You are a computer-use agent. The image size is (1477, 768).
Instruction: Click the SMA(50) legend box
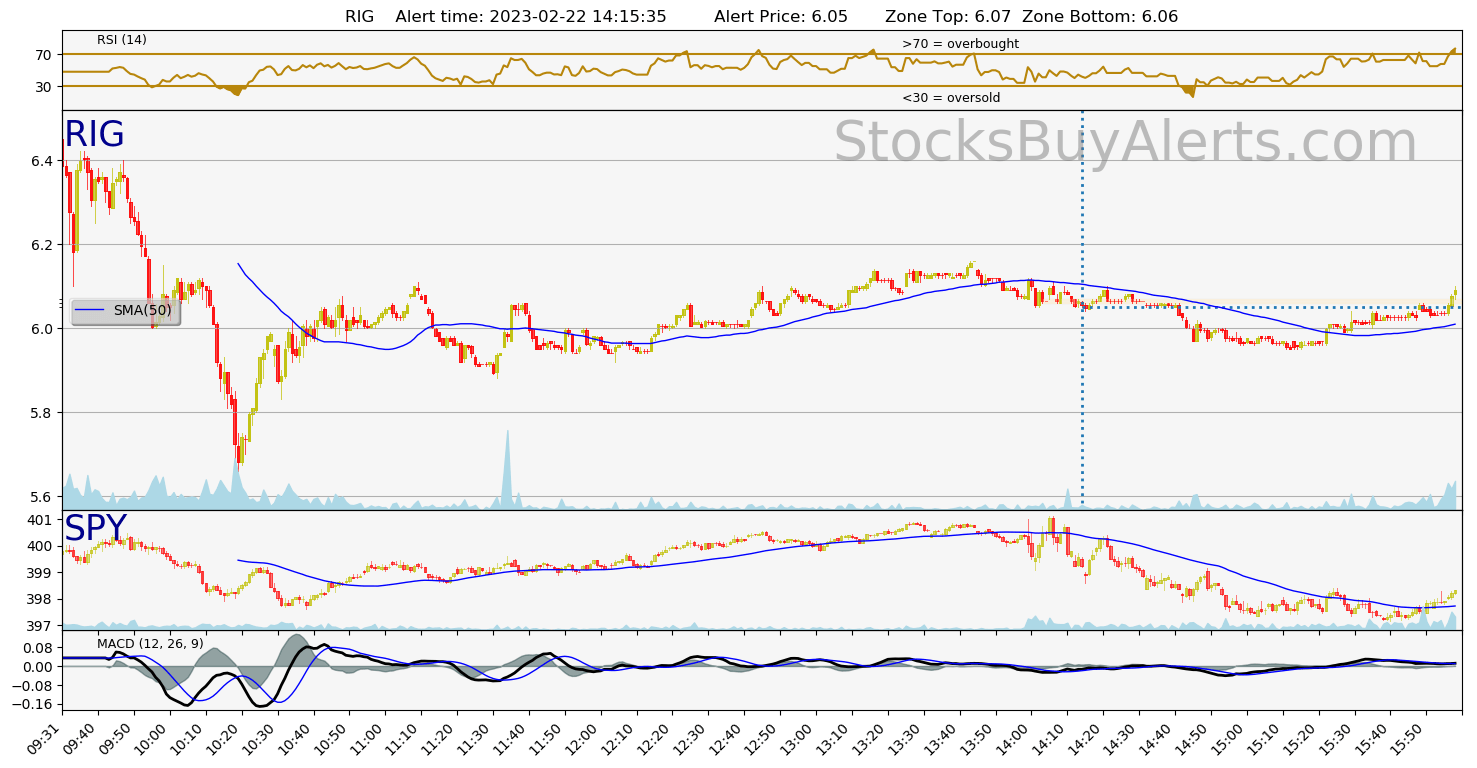(x=126, y=311)
